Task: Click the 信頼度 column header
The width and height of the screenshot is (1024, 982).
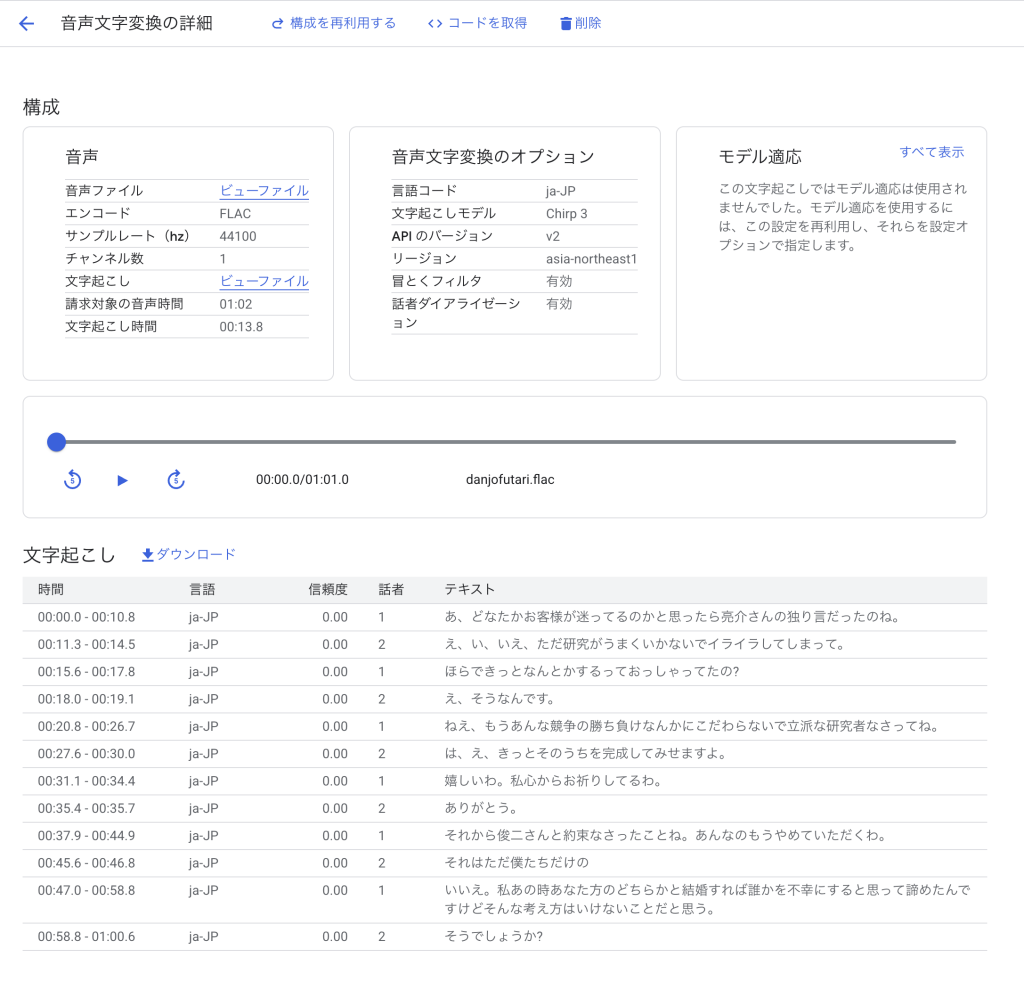Action: tap(327, 590)
